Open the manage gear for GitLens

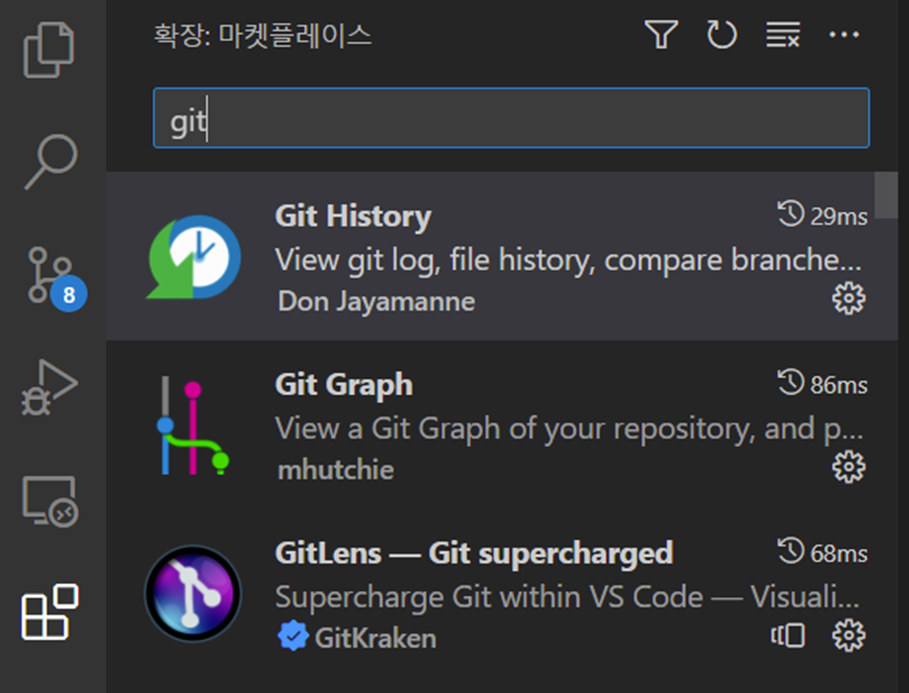pyautogui.click(x=848, y=634)
